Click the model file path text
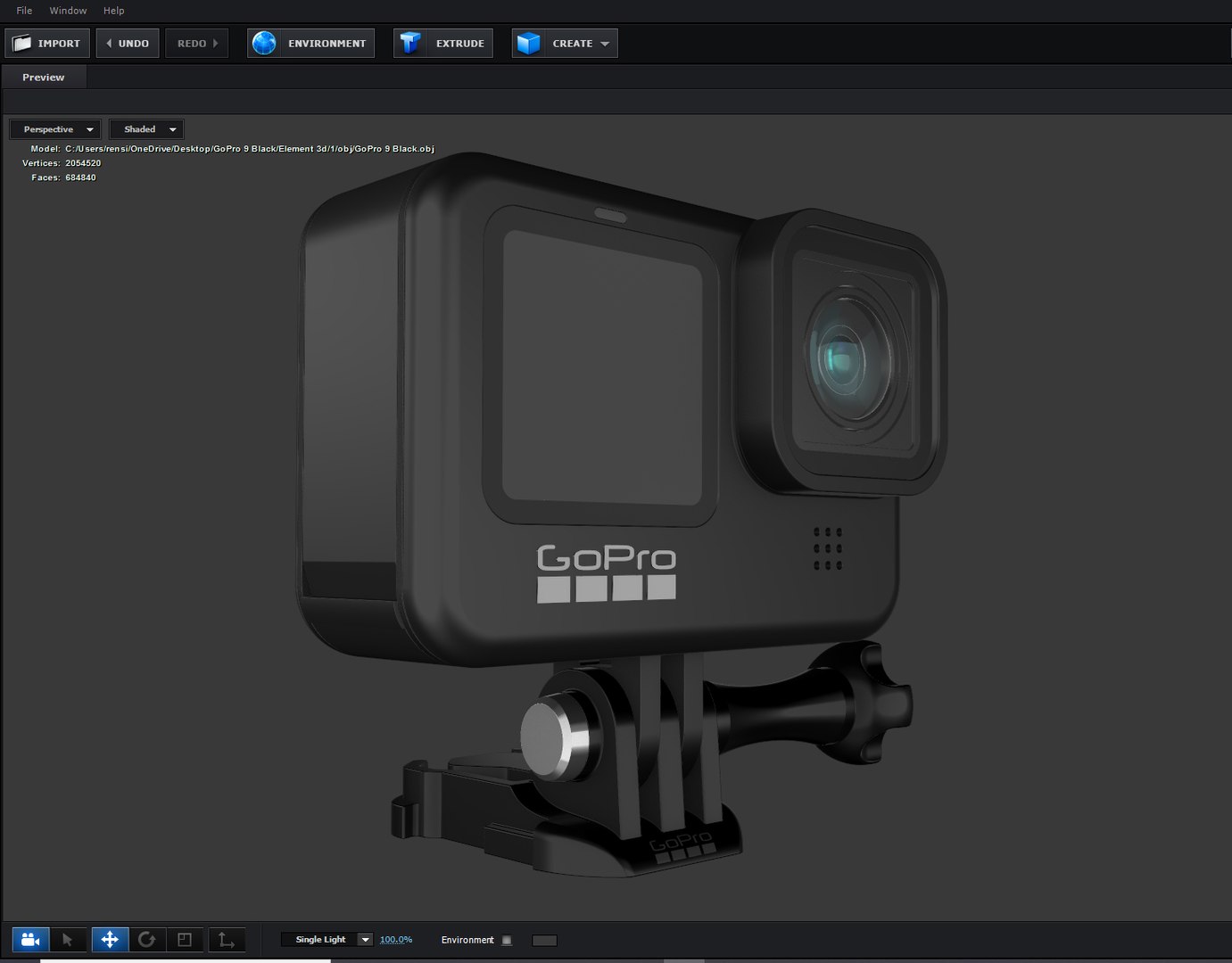Viewport: 1232px width, 963px height. (250, 149)
